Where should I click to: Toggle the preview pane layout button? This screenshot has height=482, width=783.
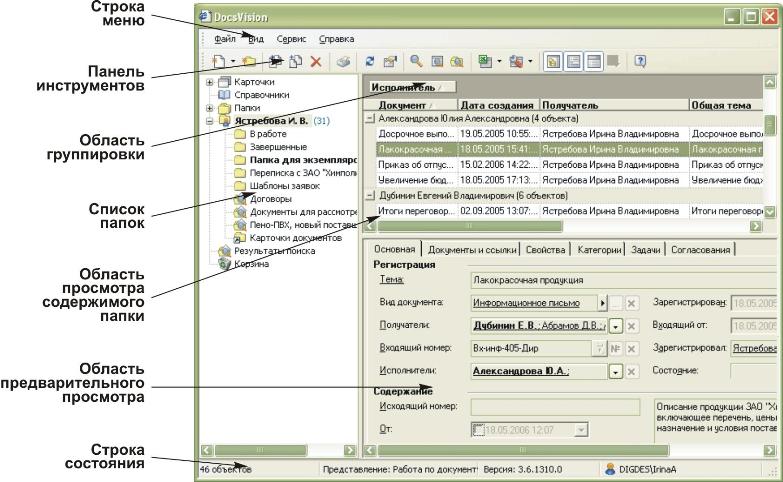pyautogui.click(x=594, y=61)
